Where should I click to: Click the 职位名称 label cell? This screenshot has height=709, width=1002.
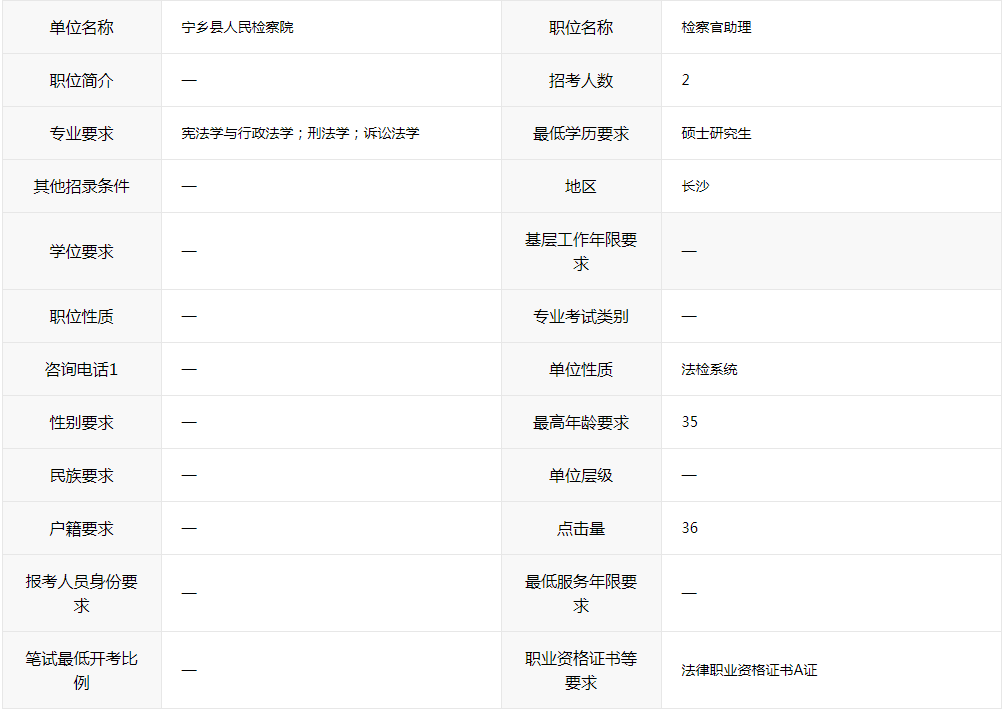click(581, 27)
